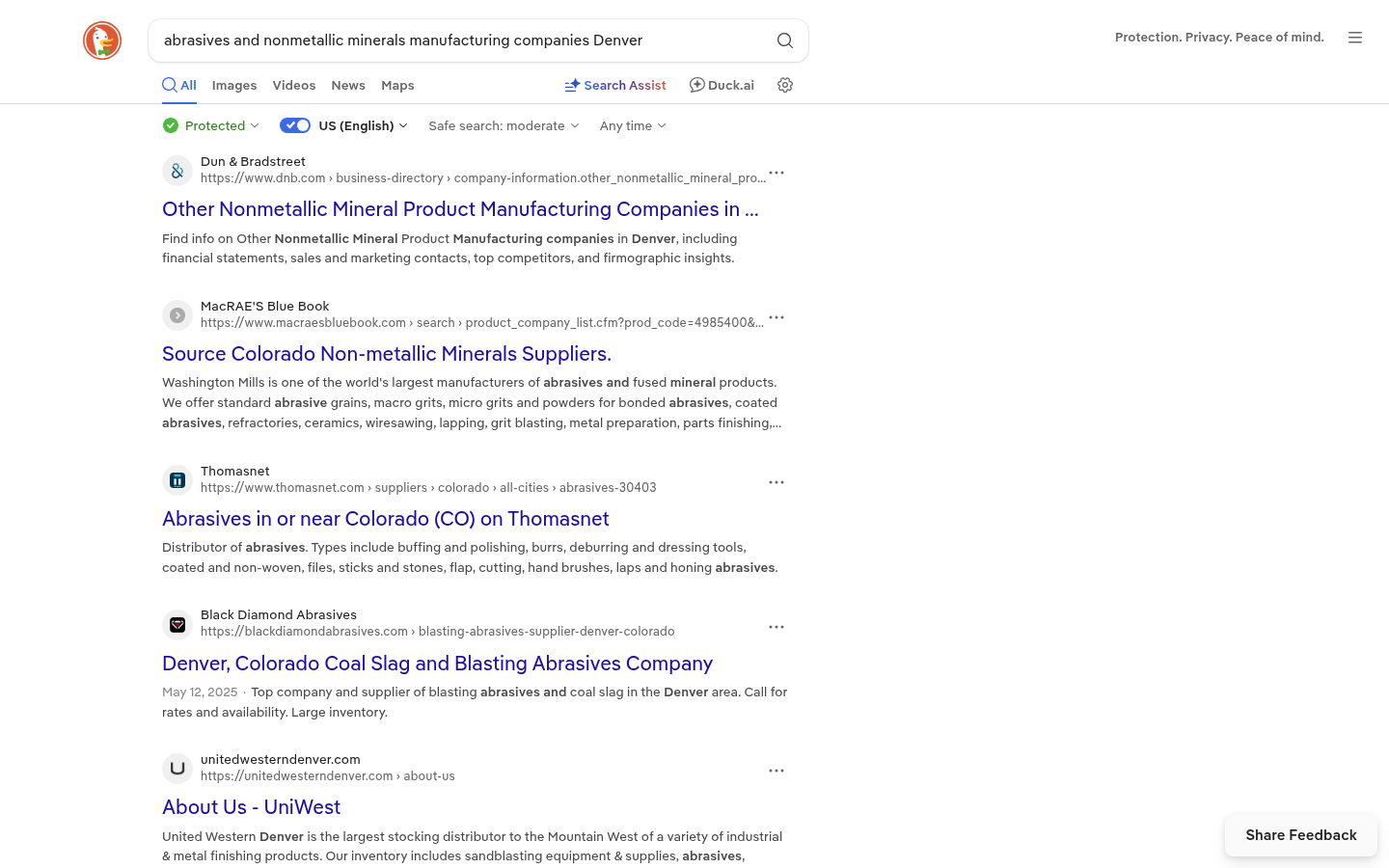Expand the Protected dropdown

[x=211, y=125]
